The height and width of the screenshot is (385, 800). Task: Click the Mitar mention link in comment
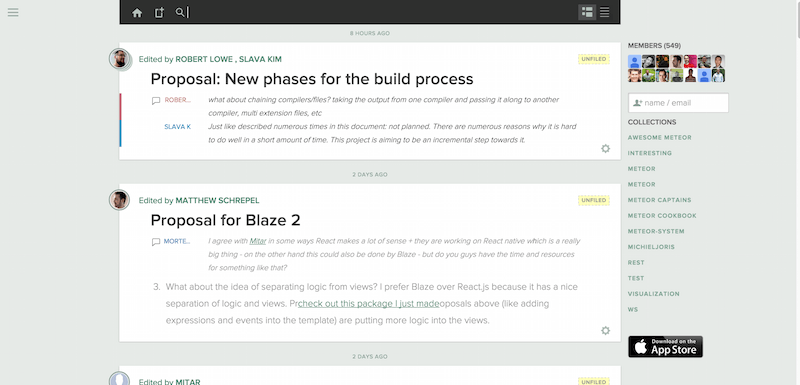click(x=258, y=241)
